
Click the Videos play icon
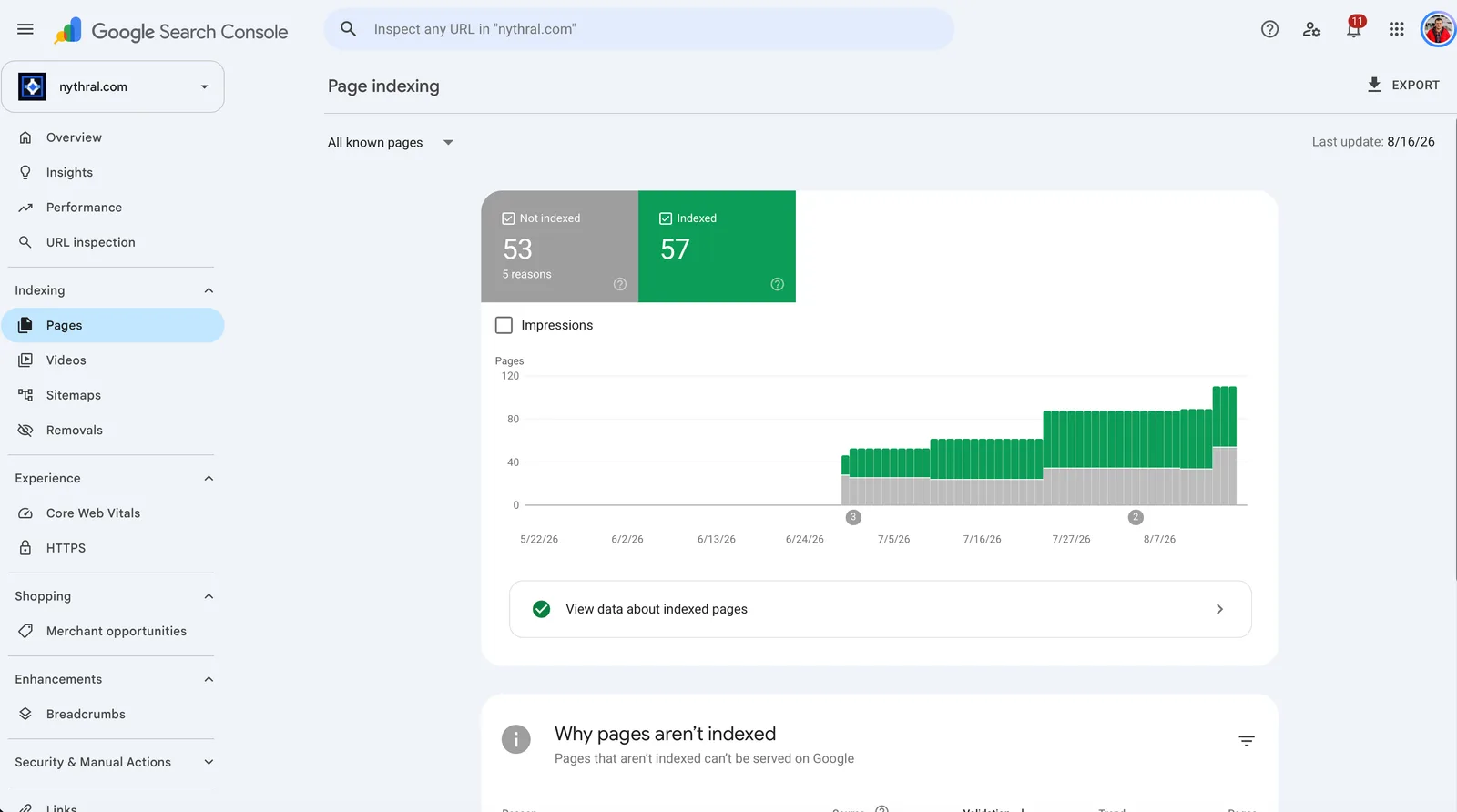[x=25, y=360]
